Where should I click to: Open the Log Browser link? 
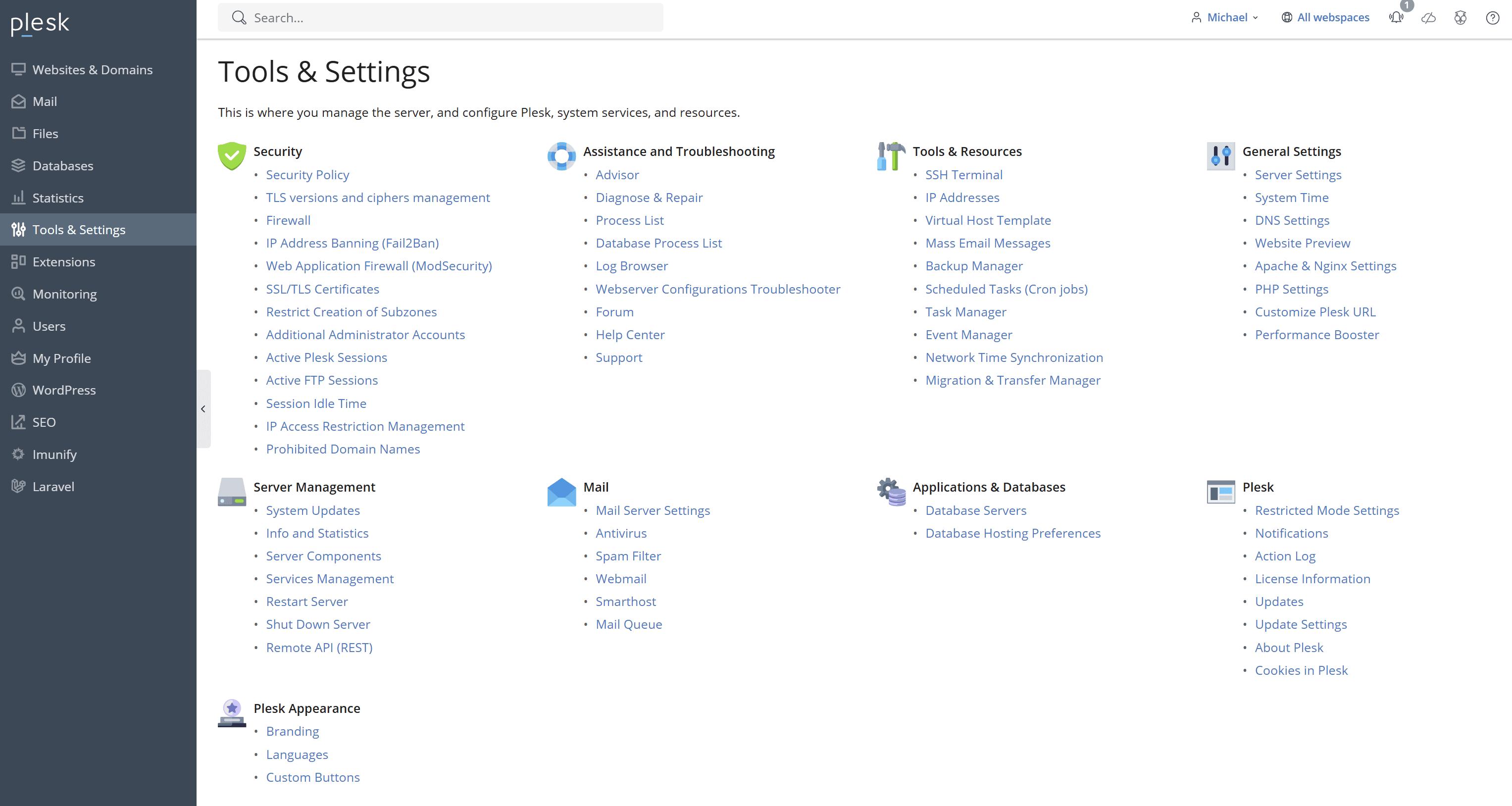(632, 266)
